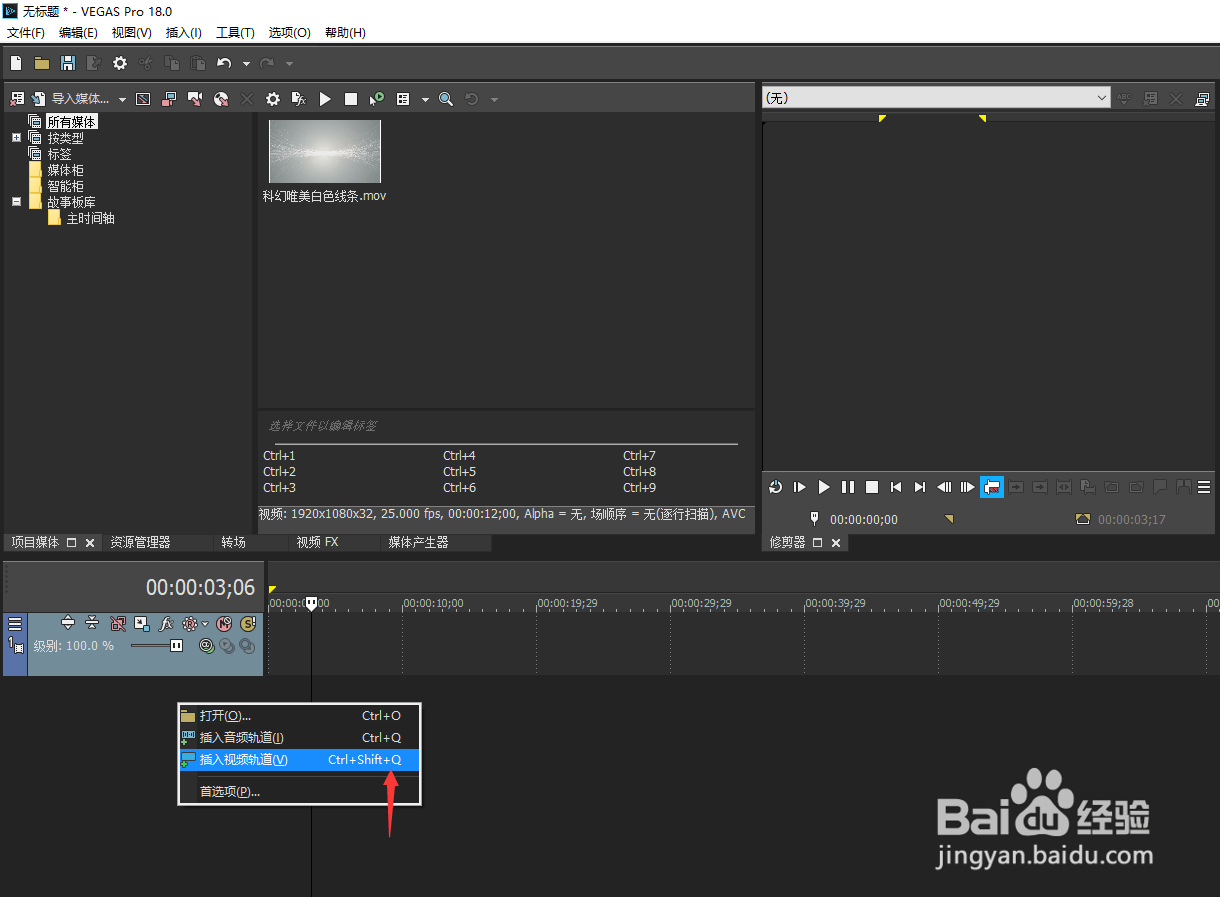
Task: Stop media preview in the Project Media toolbar
Action: (x=351, y=99)
